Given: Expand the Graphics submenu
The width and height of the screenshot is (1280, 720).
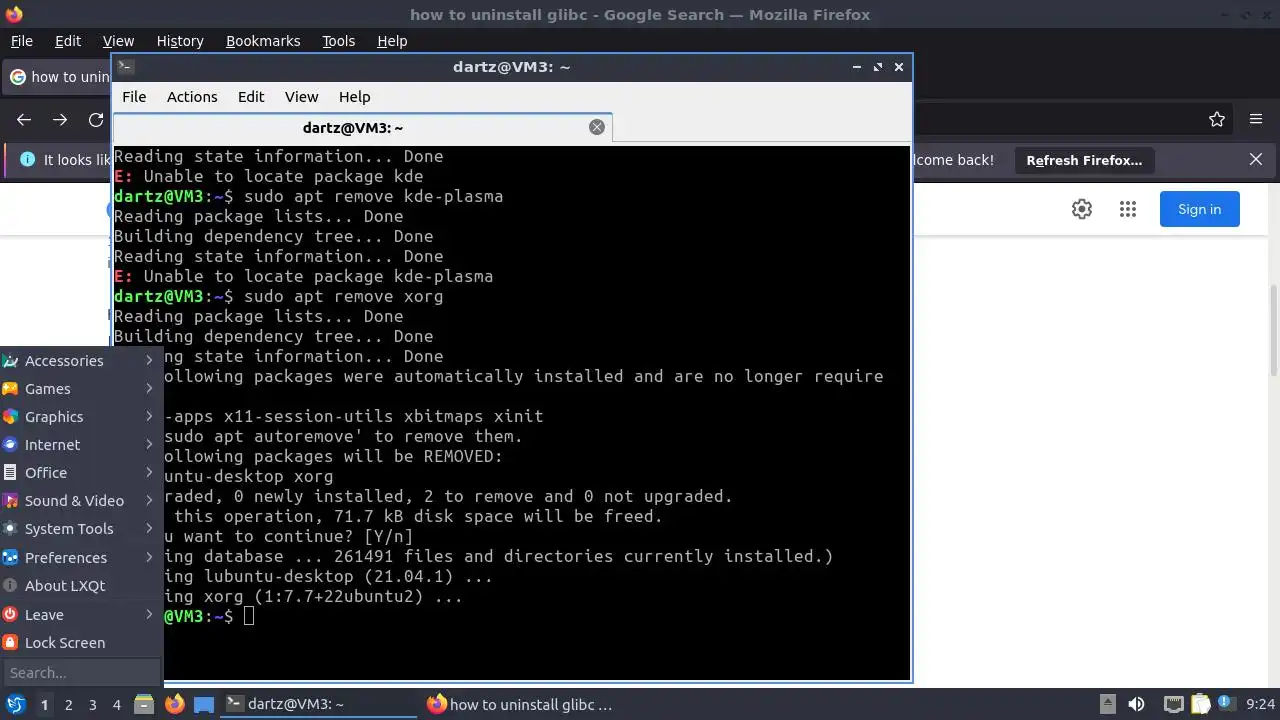Looking at the screenshot, I should 80,417.
